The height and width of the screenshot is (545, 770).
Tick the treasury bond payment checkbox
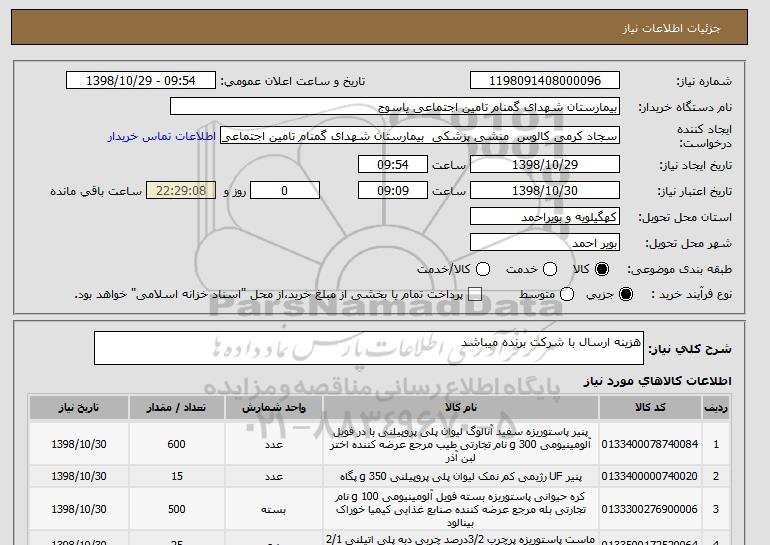point(475,295)
